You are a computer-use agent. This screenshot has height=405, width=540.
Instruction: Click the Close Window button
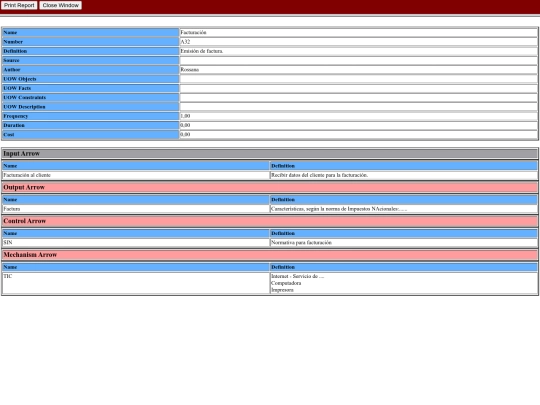tap(61, 6)
